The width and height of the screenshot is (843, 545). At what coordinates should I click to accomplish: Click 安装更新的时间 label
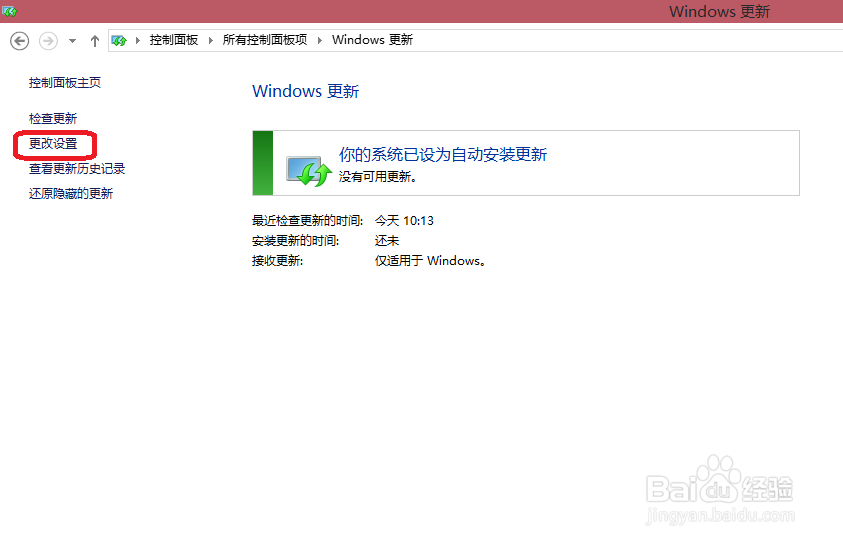point(295,241)
